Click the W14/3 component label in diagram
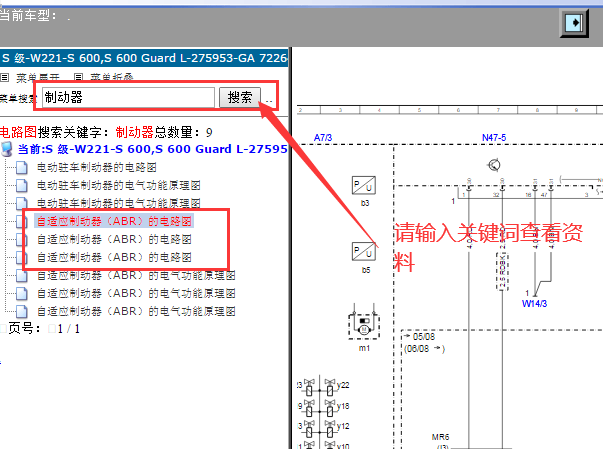Image resolution: width=603 pixels, height=449 pixels. [534, 304]
